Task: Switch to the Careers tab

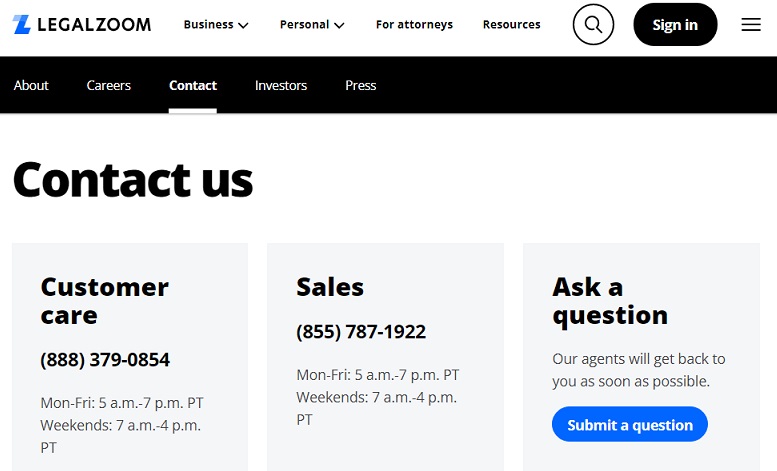Action: coord(109,85)
